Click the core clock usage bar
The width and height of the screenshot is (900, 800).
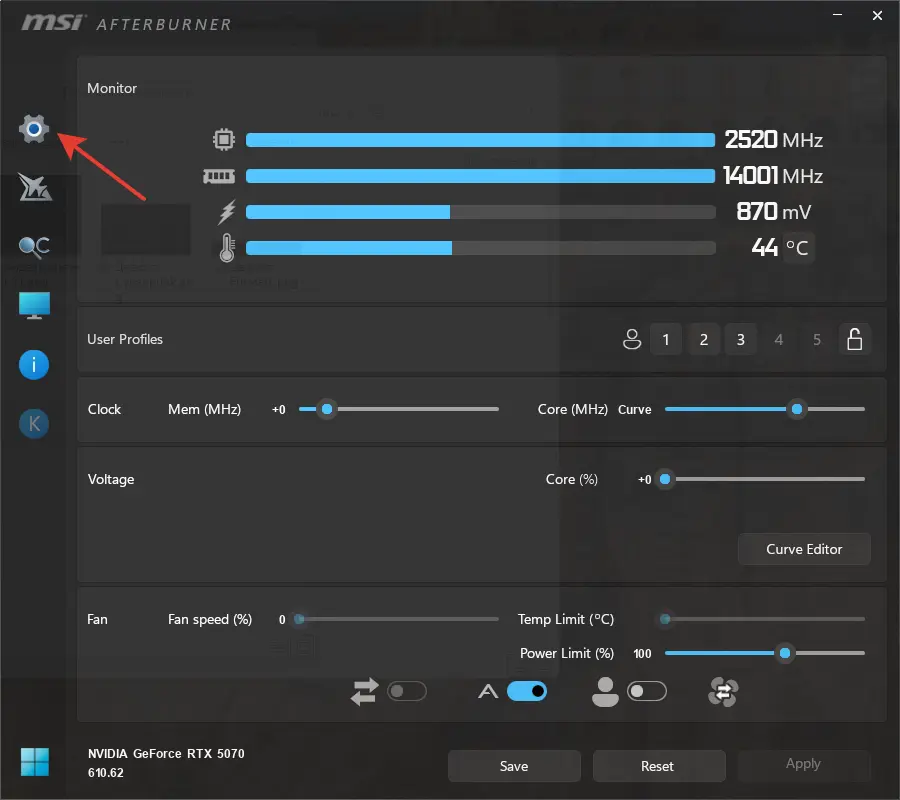tap(480, 139)
